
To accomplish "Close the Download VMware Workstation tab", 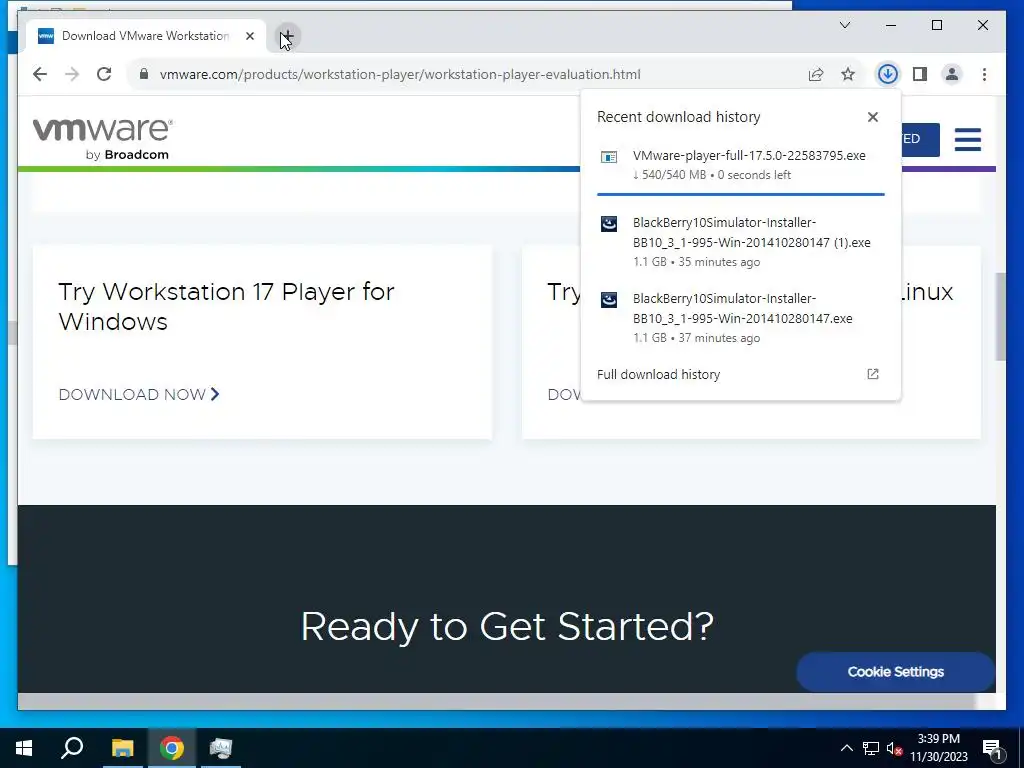I will [x=249, y=36].
